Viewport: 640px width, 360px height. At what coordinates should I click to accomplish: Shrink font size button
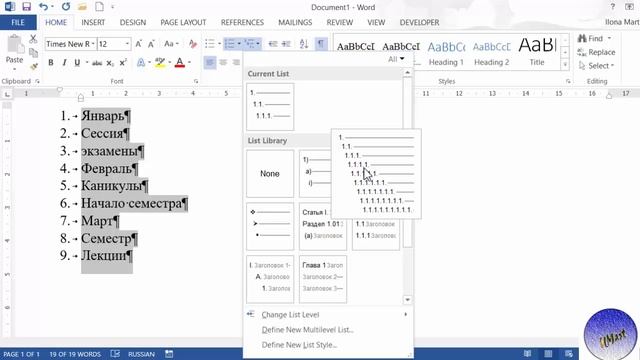(151, 44)
